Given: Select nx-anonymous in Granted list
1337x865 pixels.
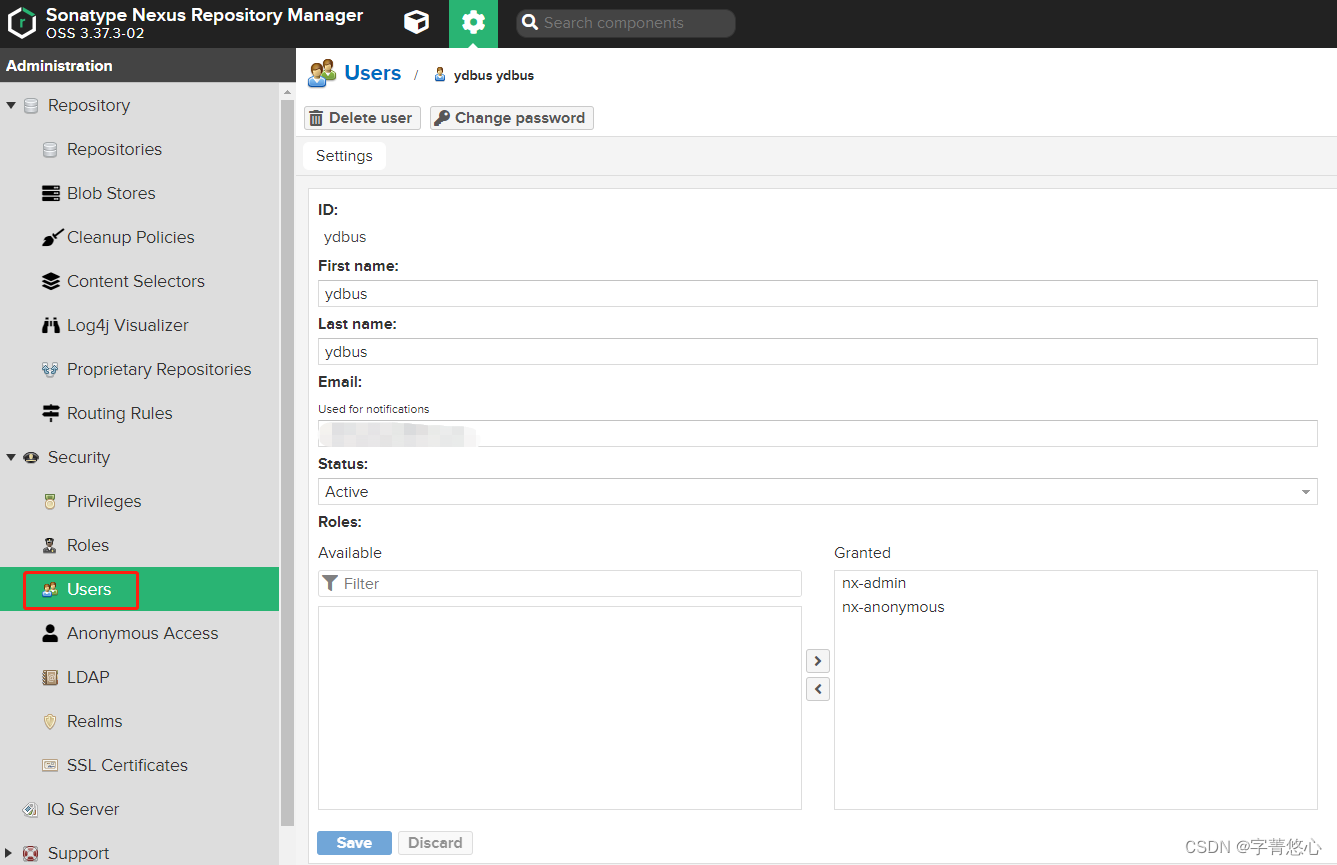Looking at the screenshot, I should pos(893,607).
